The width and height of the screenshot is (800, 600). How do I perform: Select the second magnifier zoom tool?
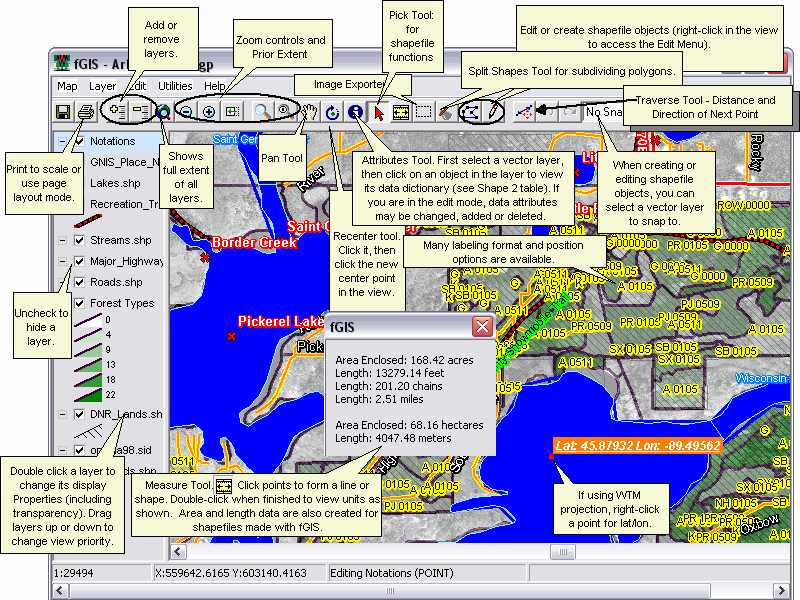point(284,112)
